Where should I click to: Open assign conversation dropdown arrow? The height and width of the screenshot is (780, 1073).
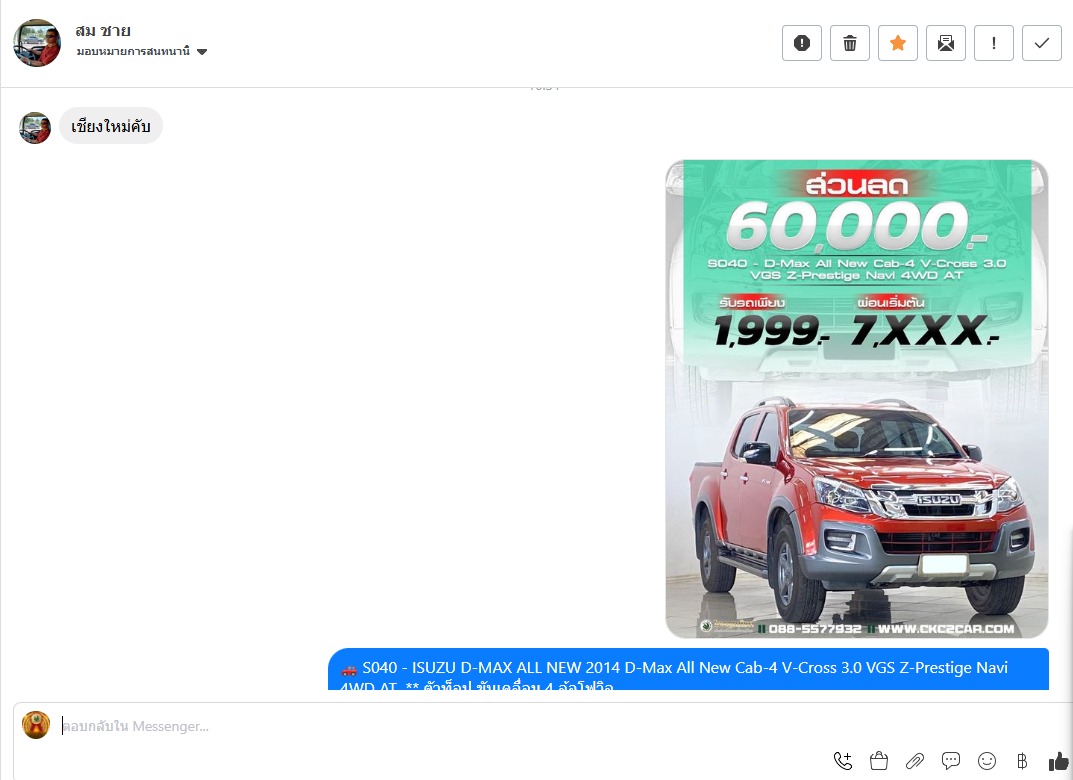pyautogui.click(x=202, y=52)
